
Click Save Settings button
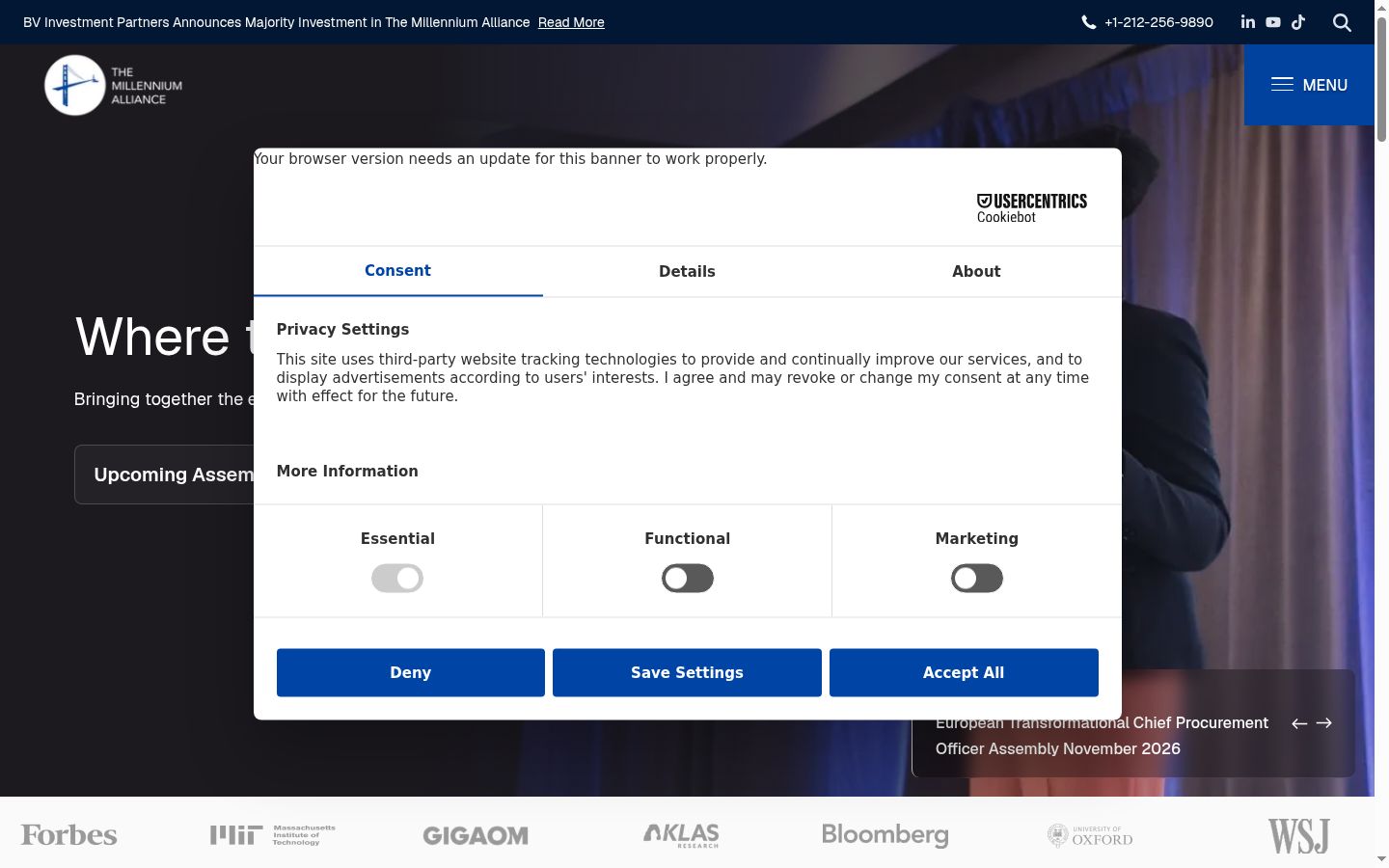(687, 672)
